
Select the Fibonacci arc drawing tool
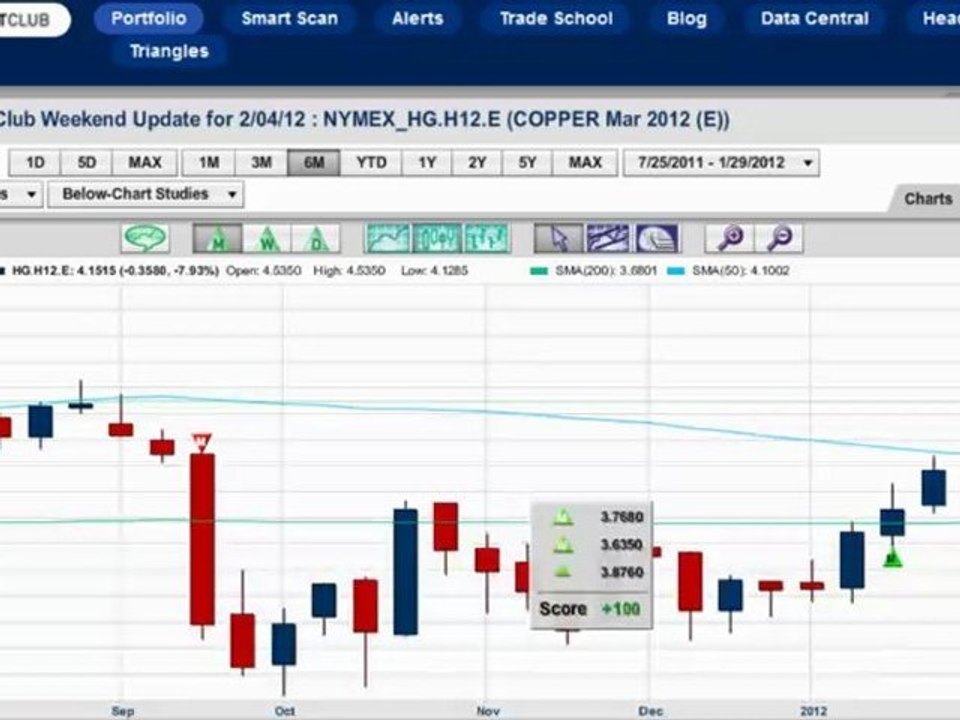656,239
